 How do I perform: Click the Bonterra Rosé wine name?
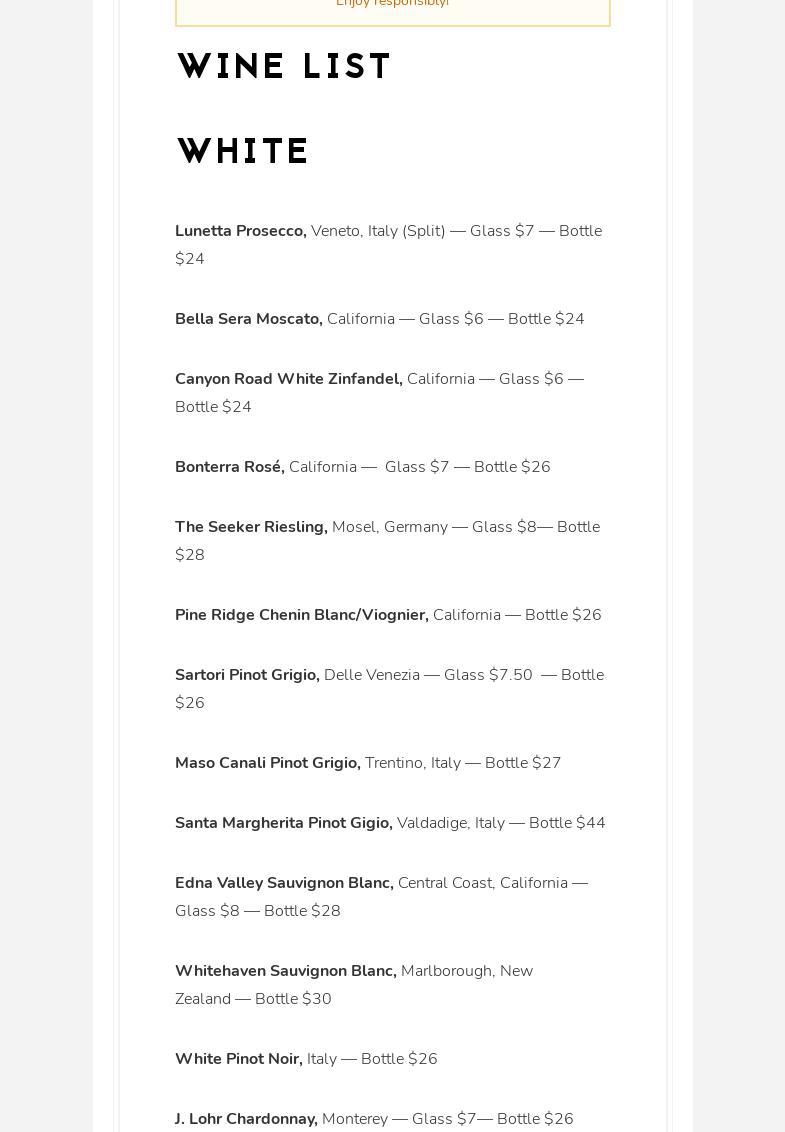click(229, 467)
